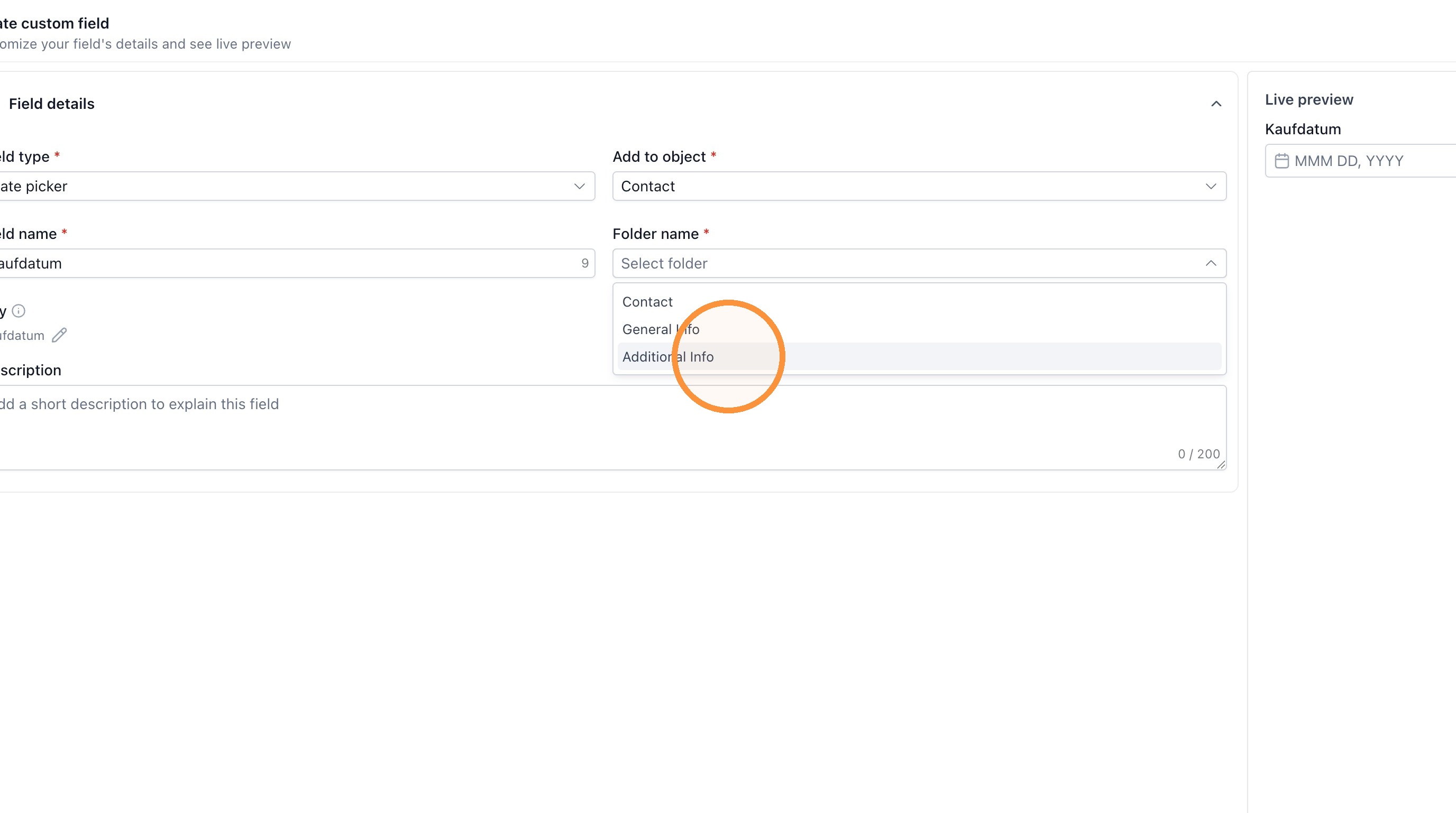Edit the unique key with pencil icon
Image resolution: width=1456 pixels, height=813 pixels.
coord(59,336)
